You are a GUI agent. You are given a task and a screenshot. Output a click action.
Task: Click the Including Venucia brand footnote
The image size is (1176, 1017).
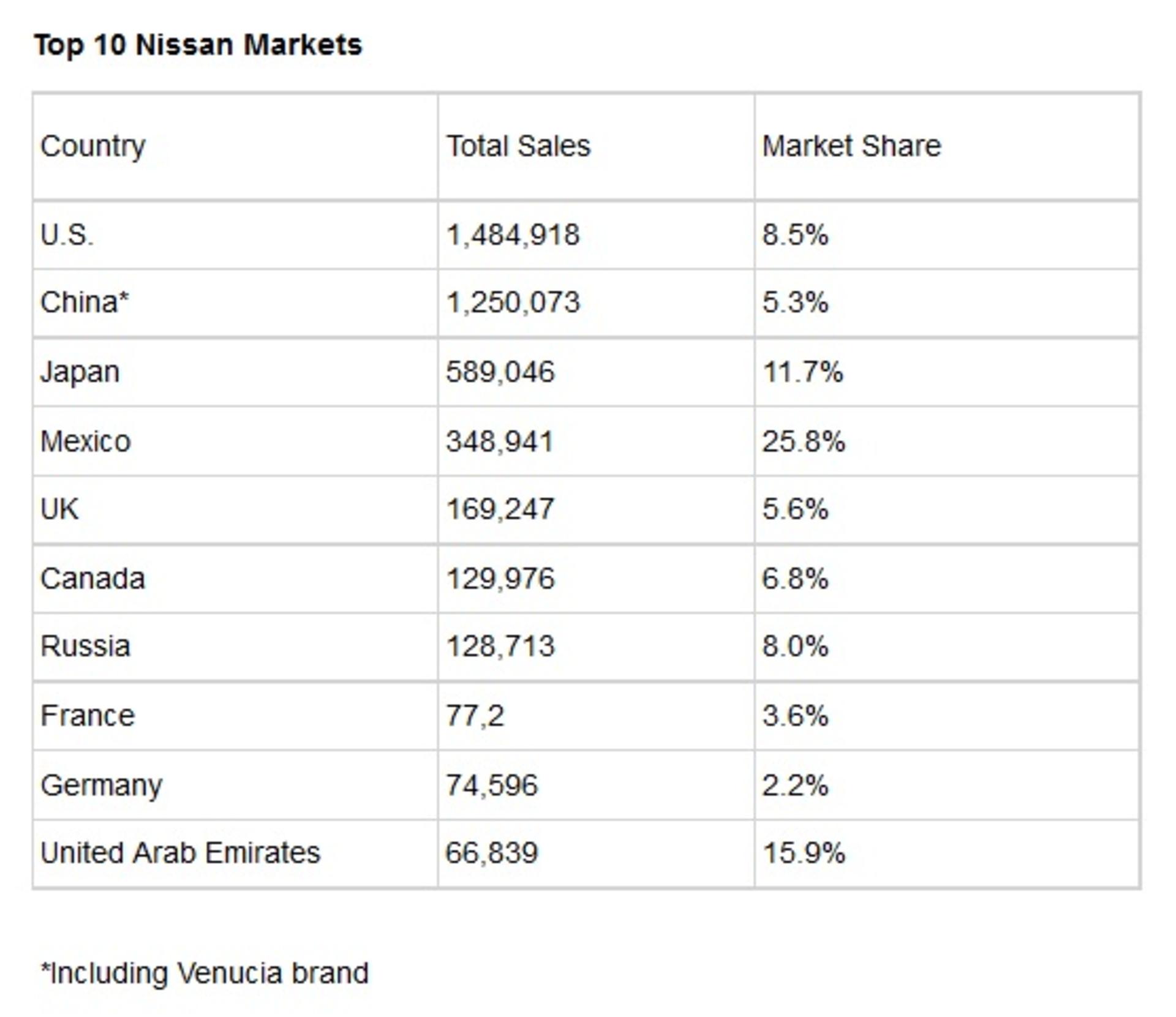[205, 973]
